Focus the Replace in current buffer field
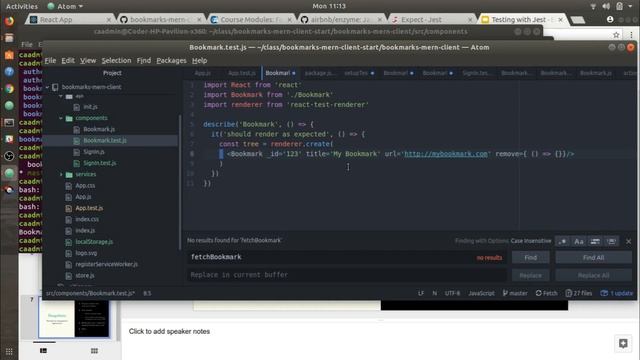640x360 pixels. coord(347,275)
